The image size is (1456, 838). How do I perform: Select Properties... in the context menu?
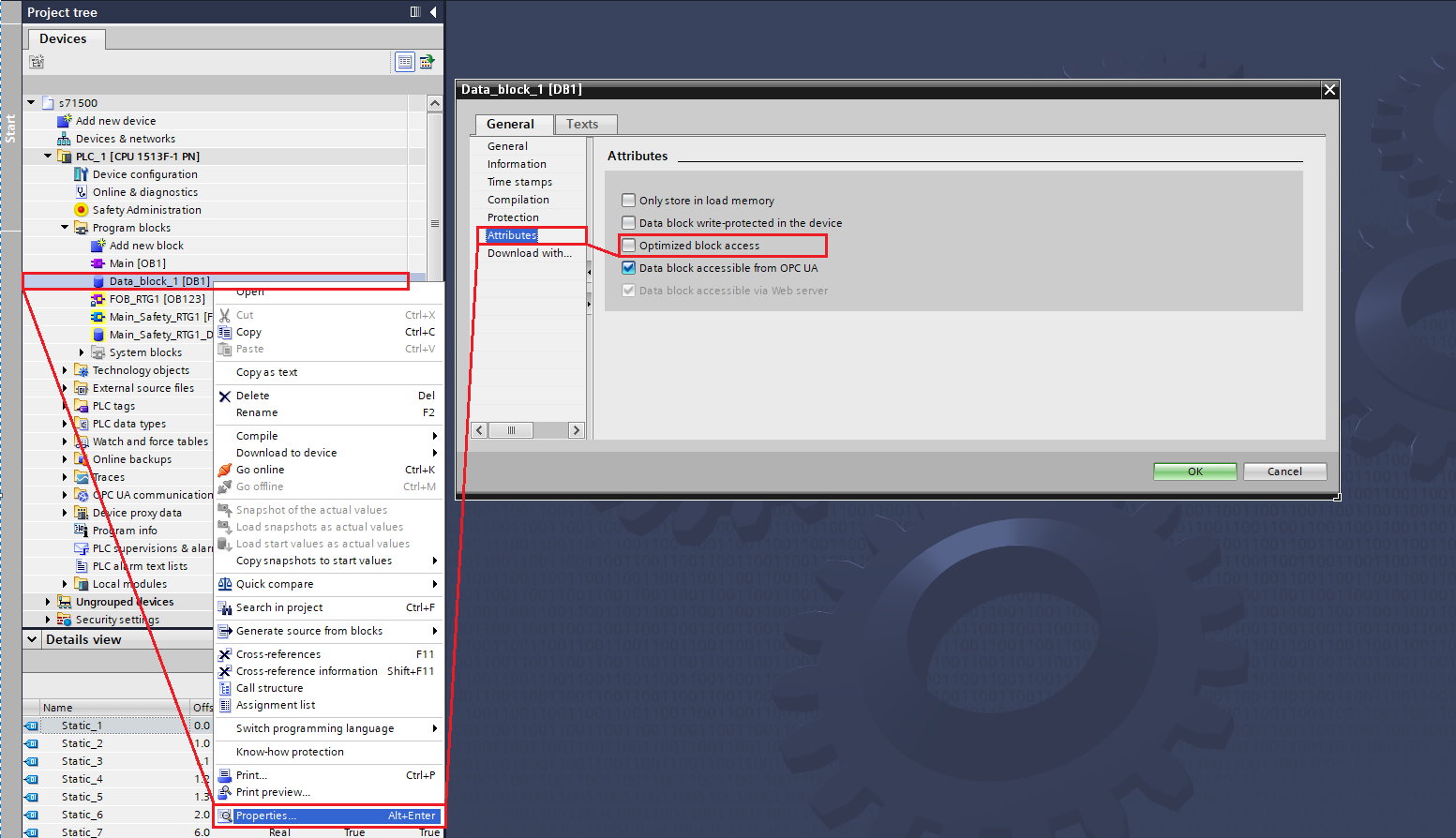(328, 816)
